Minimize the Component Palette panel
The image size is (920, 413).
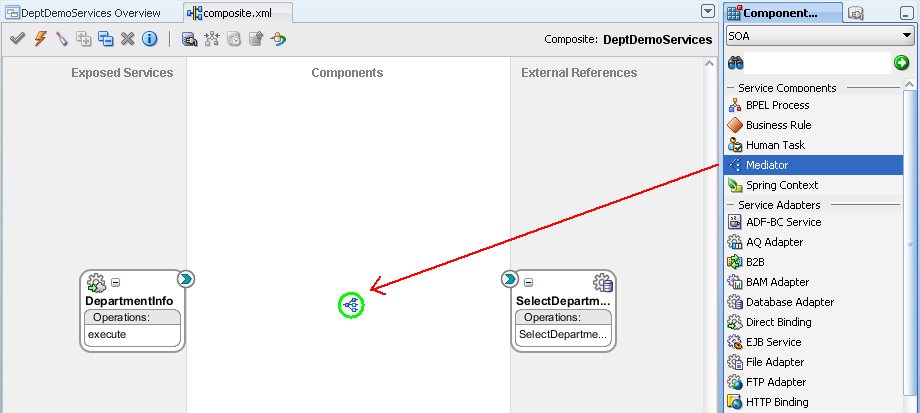[907, 13]
